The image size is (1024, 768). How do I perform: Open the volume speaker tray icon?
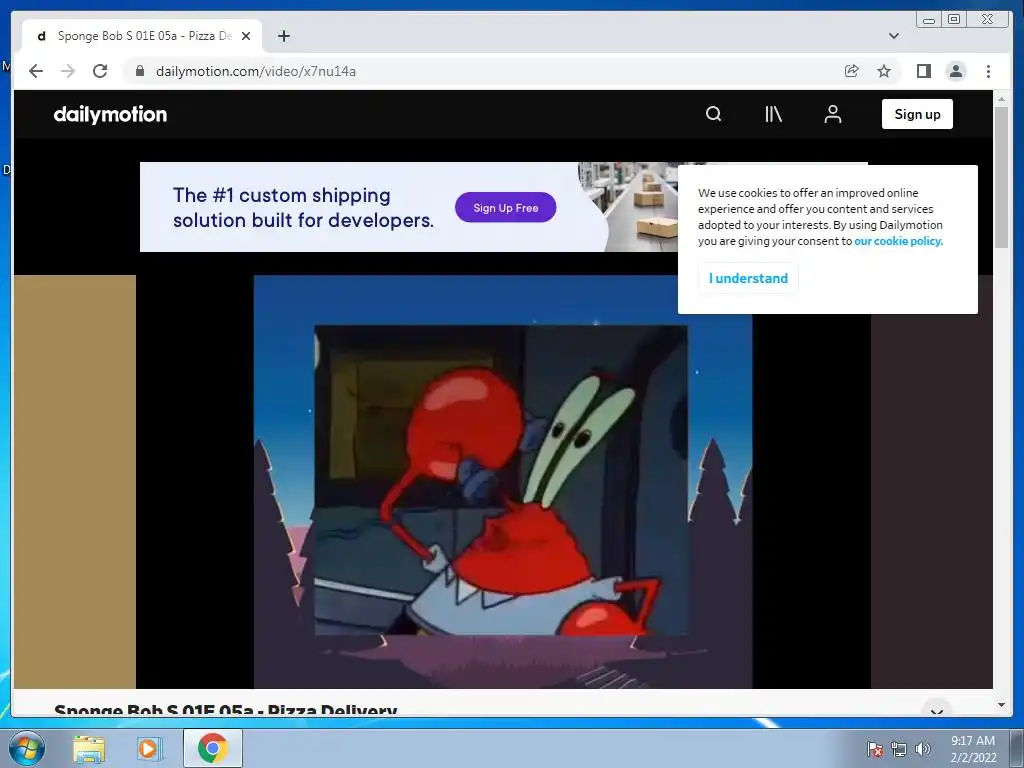pyautogui.click(x=922, y=749)
